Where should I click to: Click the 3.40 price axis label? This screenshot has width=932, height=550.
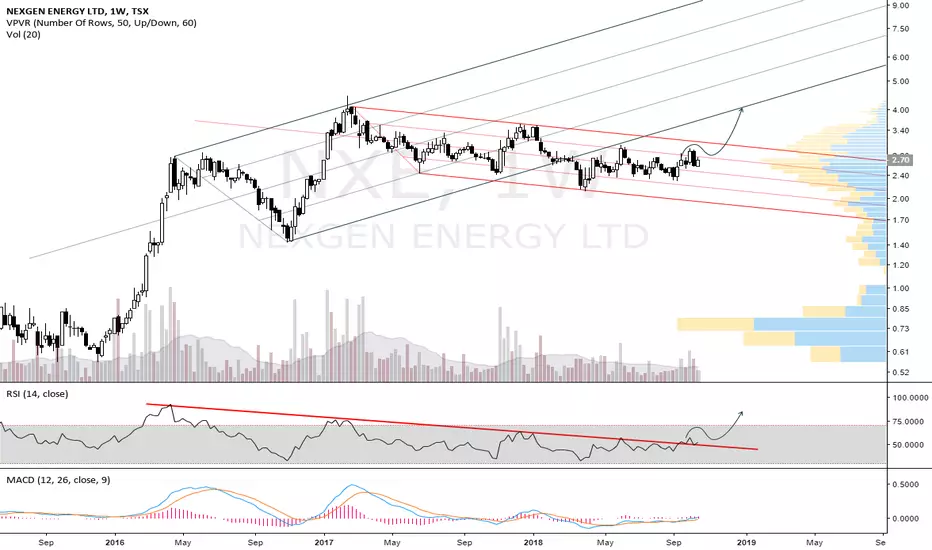[900, 131]
